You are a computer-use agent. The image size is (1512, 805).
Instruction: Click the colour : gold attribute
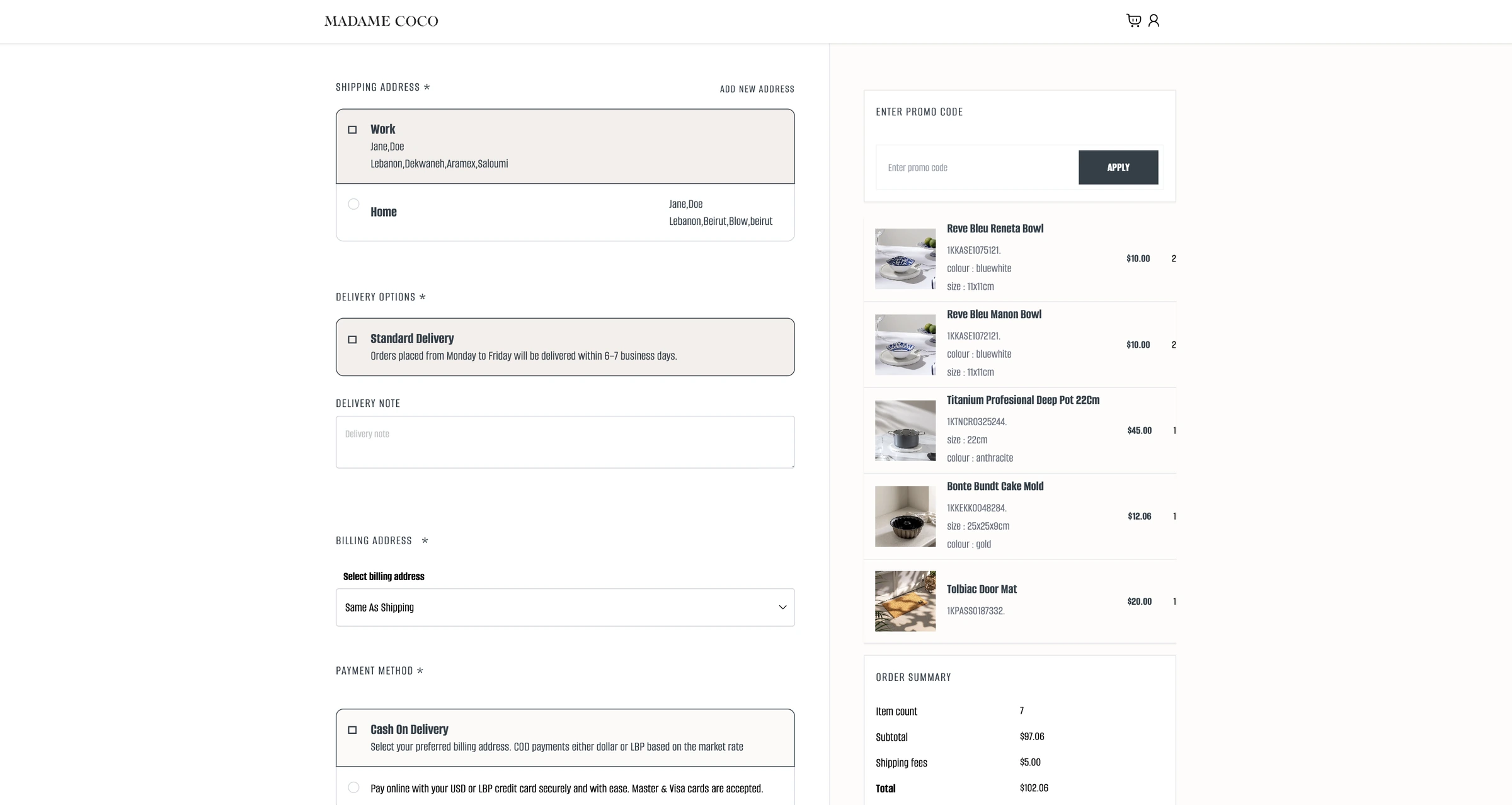tap(969, 544)
